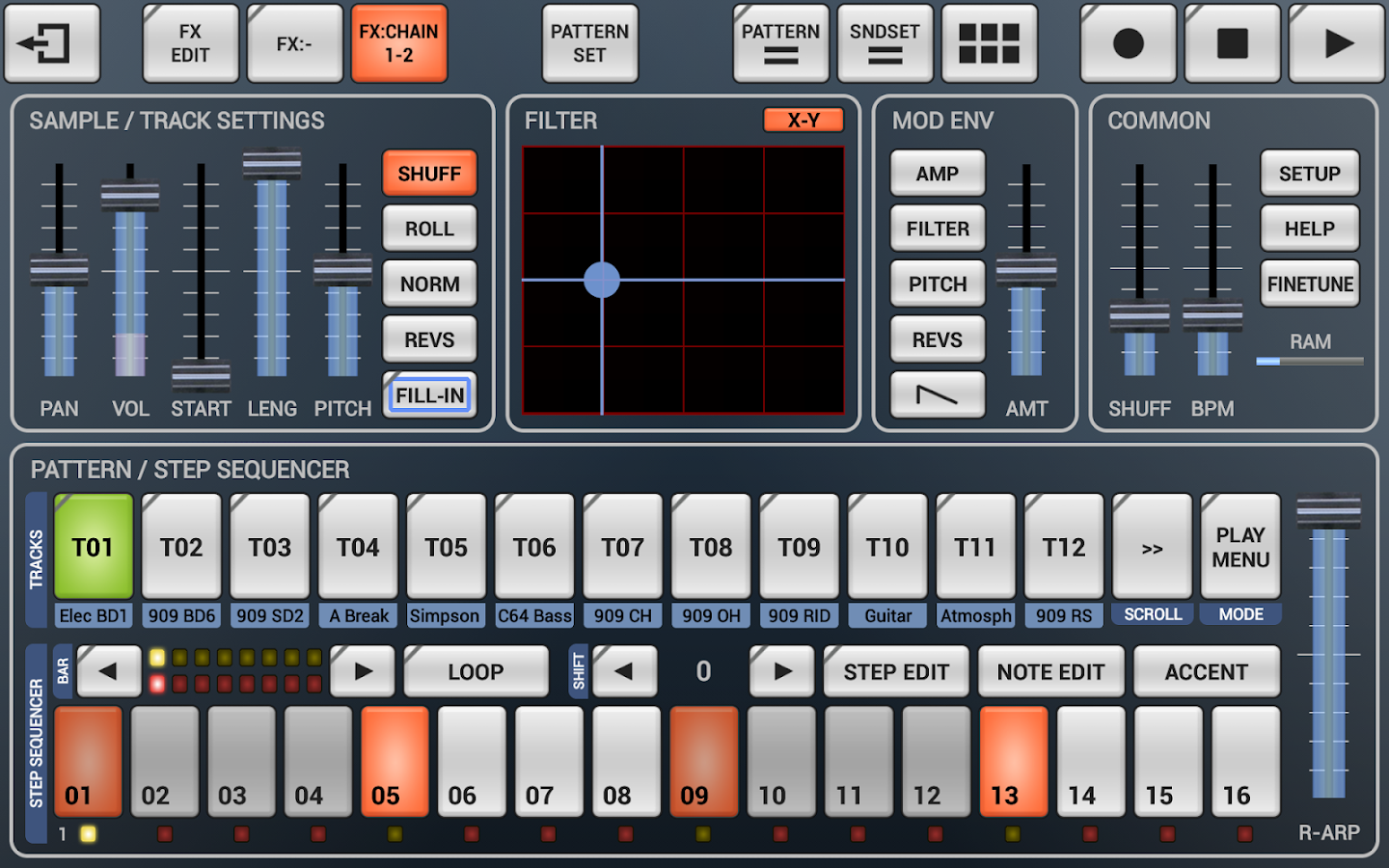Viewport: 1389px width, 868px height.
Task: Toggle the filter X-Y mode
Action: tap(803, 120)
